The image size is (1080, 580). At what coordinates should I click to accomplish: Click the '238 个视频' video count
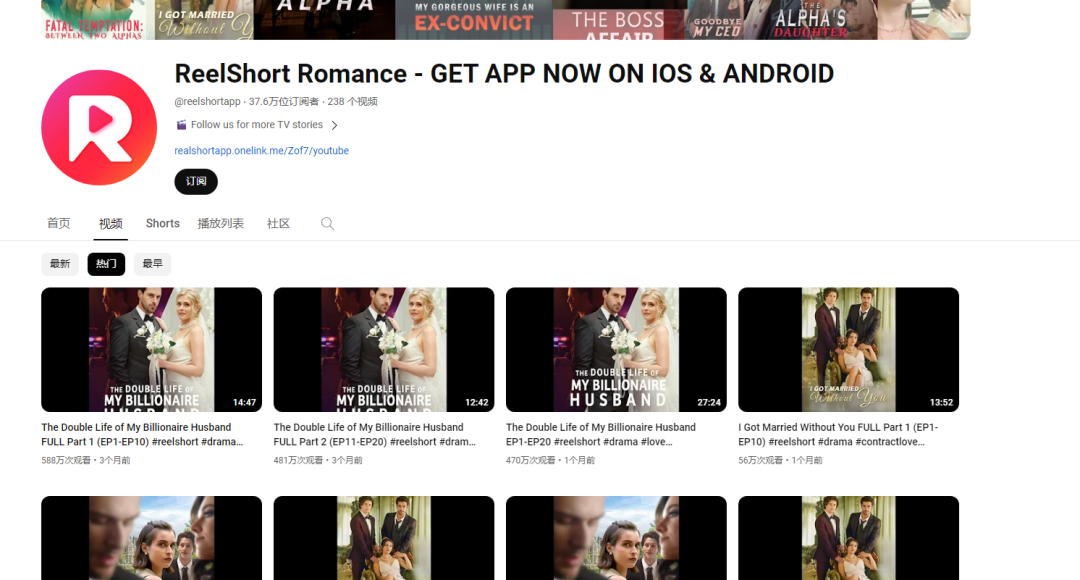coord(353,101)
